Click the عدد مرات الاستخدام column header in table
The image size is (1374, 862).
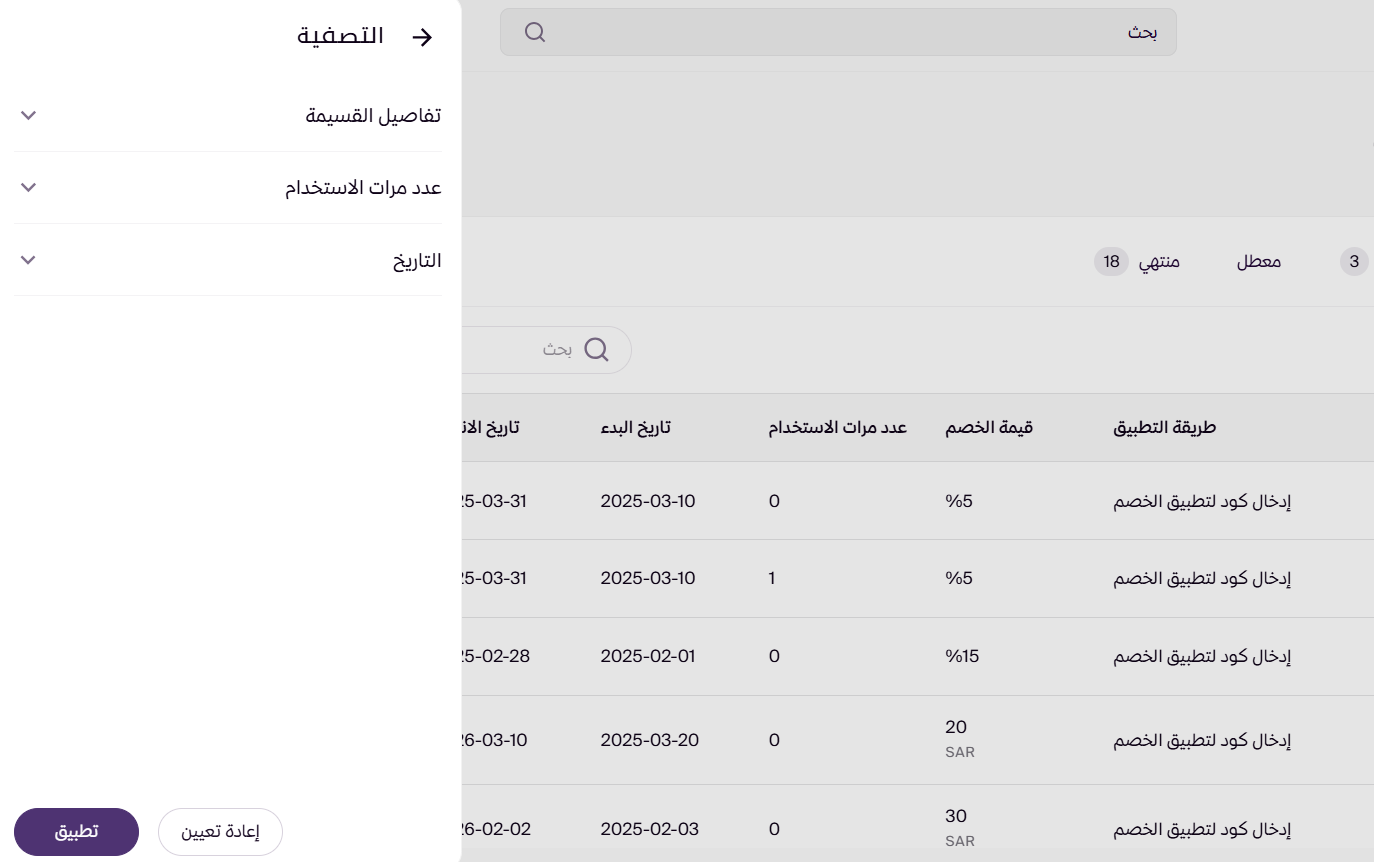pyautogui.click(x=837, y=428)
